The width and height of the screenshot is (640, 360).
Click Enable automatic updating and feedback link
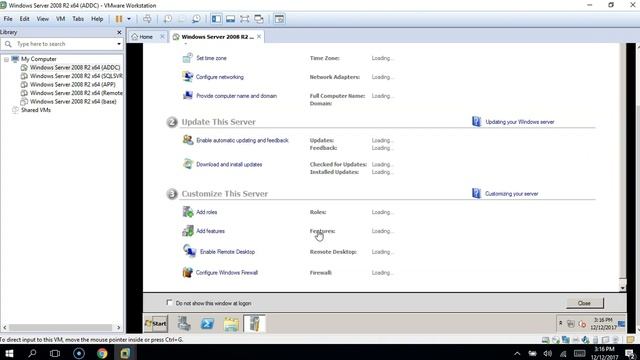[242, 140]
